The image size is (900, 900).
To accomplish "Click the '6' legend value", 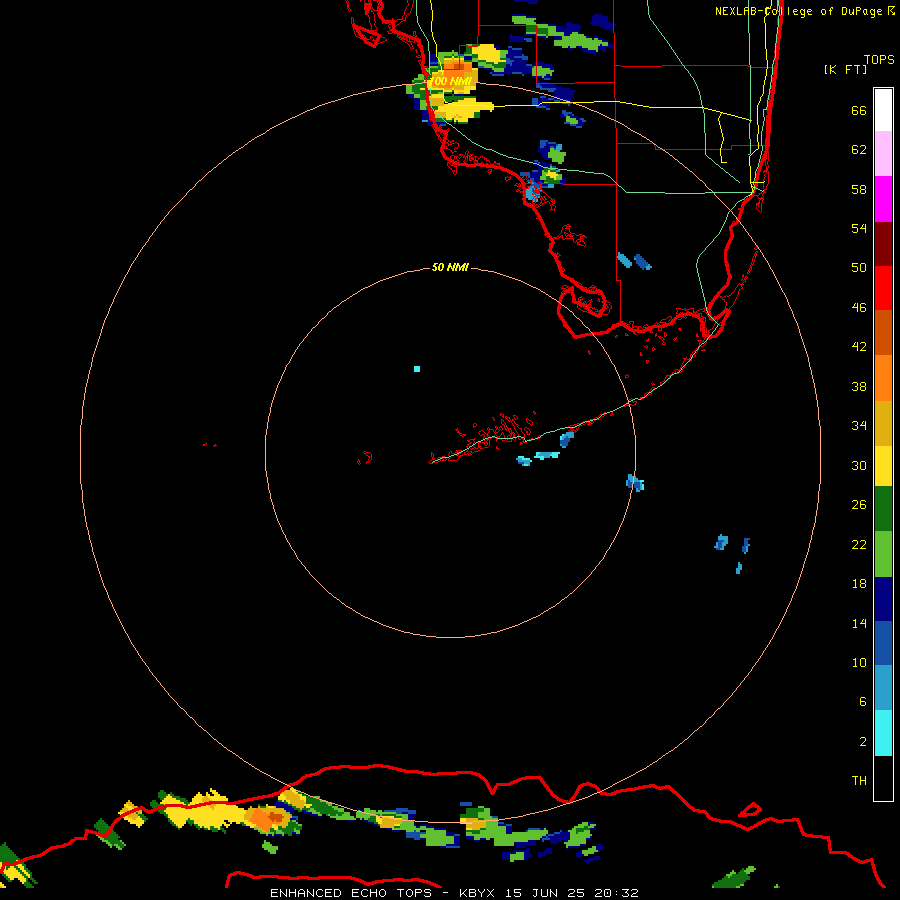I will [x=863, y=702].
